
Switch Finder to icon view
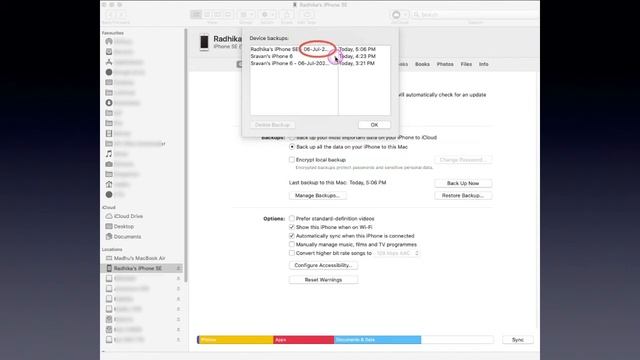point(196,15)
